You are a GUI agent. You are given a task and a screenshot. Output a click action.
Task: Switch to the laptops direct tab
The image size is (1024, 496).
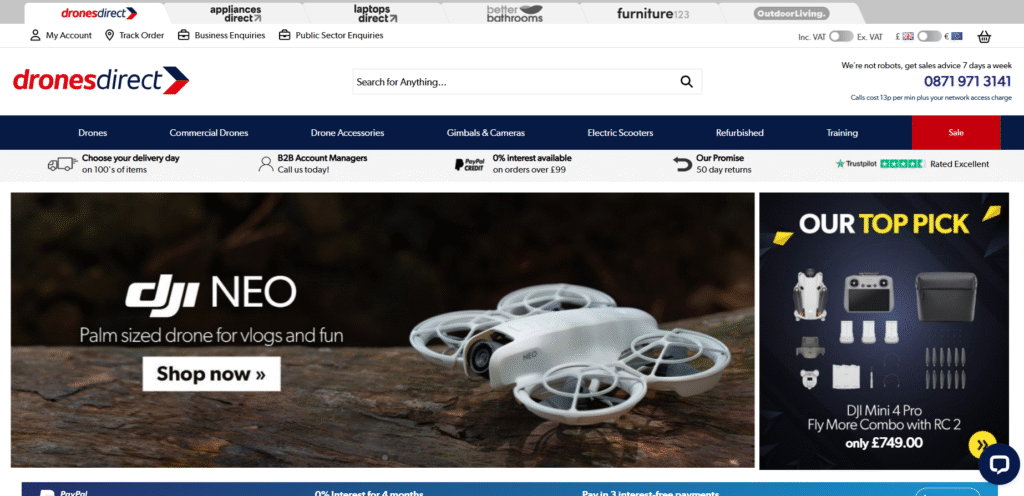(376, 13)
